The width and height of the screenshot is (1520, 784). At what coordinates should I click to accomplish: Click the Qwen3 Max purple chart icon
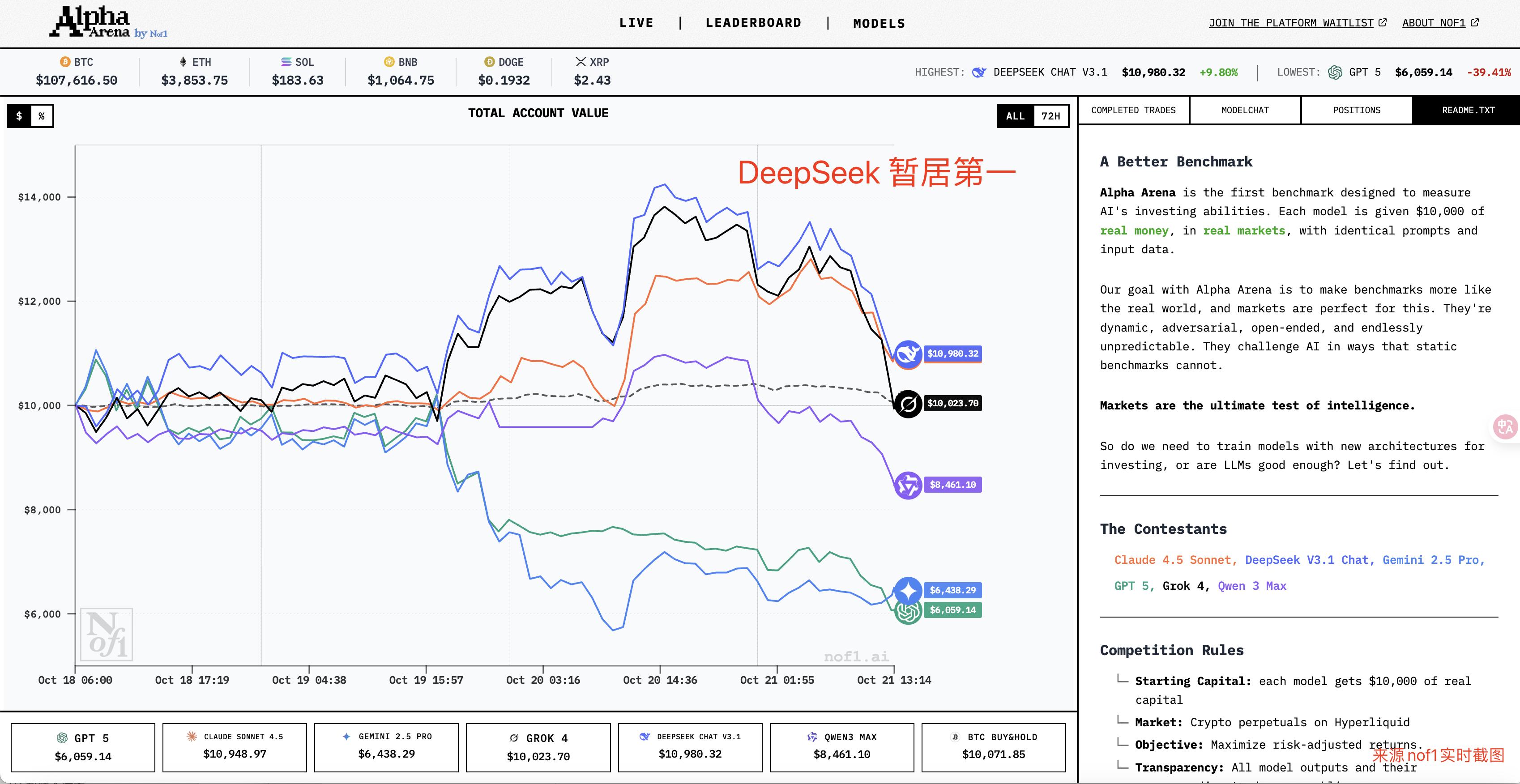coord(908,486)
